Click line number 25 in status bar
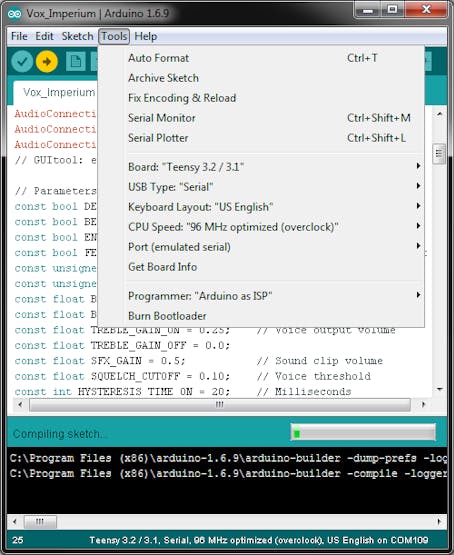454x555 pixels. (x=18, y=540)
